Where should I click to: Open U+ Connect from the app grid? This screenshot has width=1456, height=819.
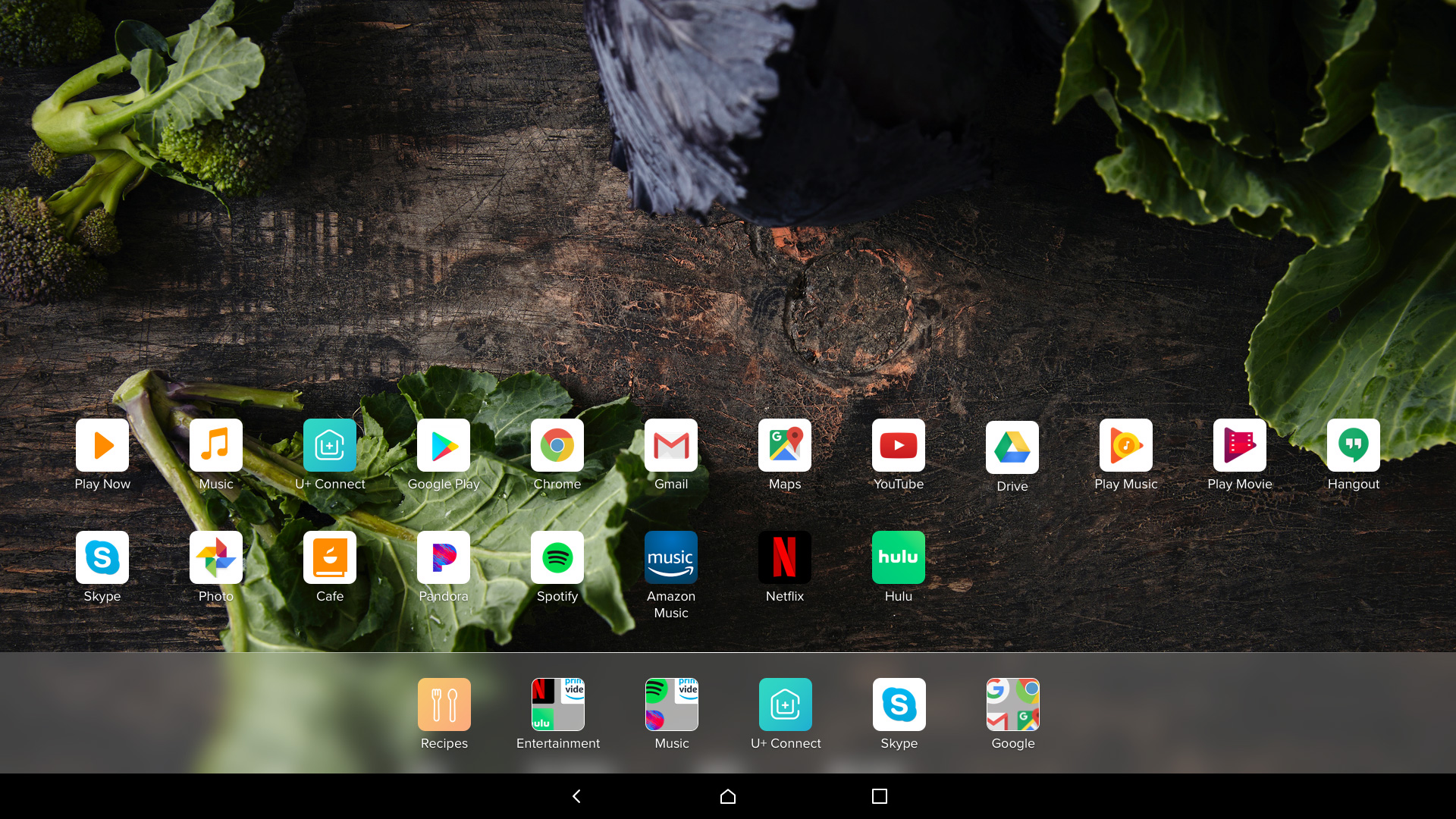pyautogui.click(x=330, y=445)
